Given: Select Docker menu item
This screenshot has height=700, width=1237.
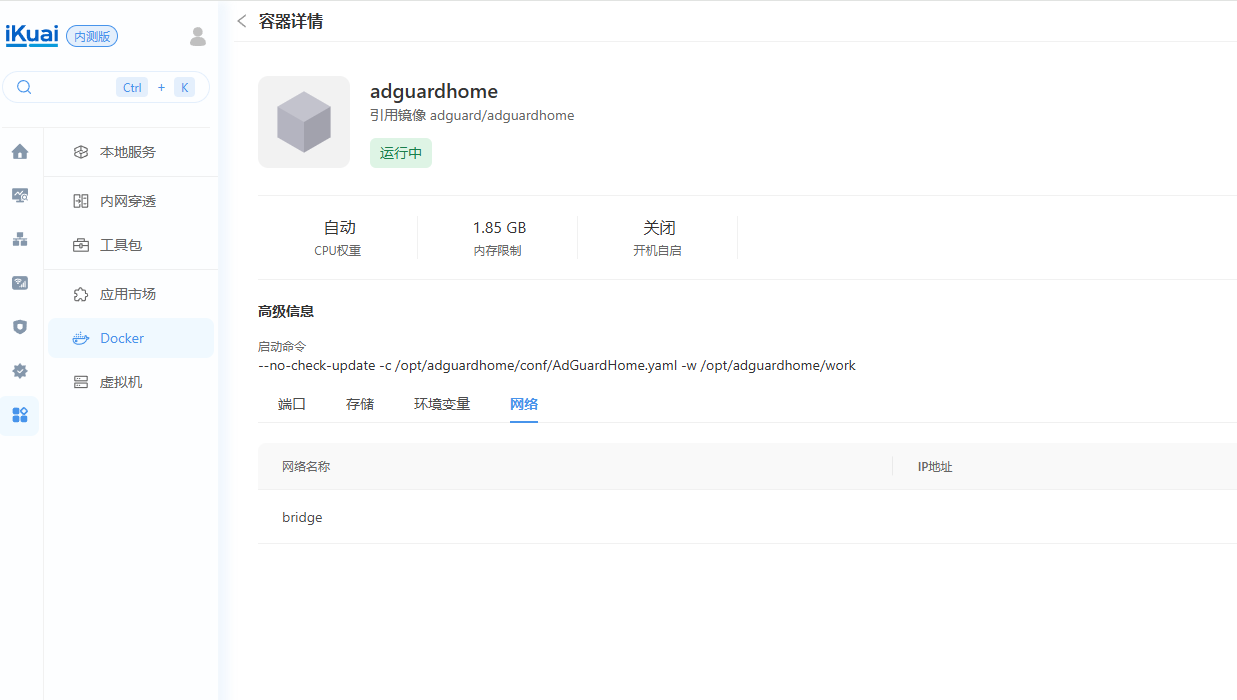Looking at the screenshot, I should pos(131,338).
